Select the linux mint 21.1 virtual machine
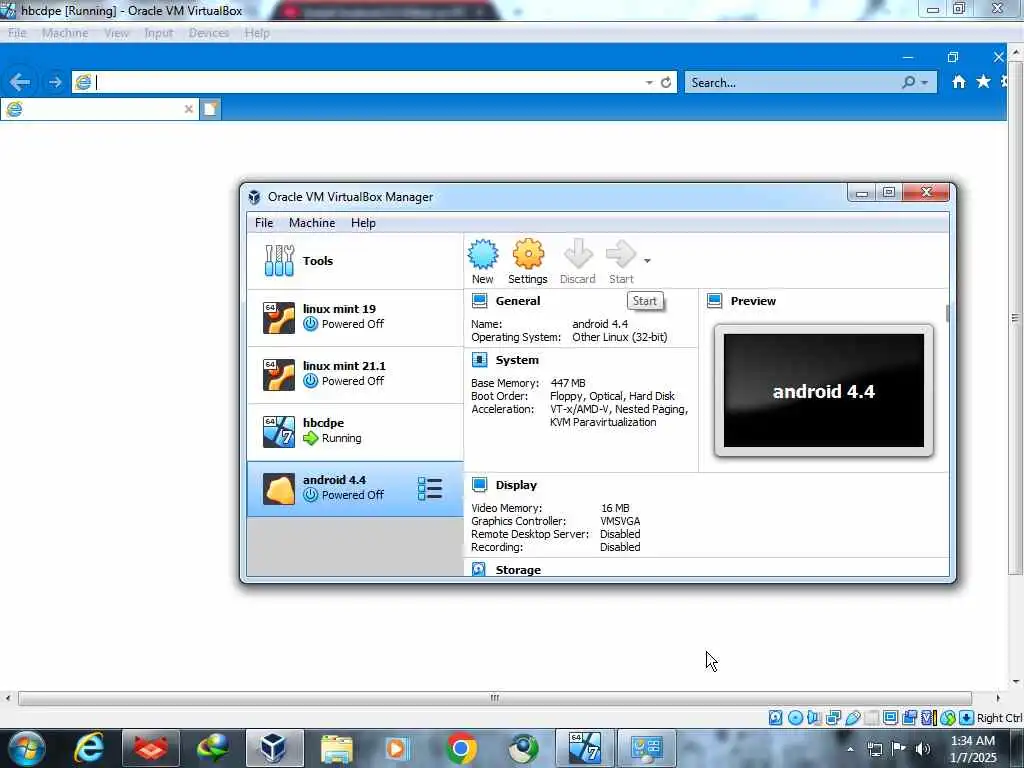Viewport: 1024px width, 768px height. (x=355, y=374)
